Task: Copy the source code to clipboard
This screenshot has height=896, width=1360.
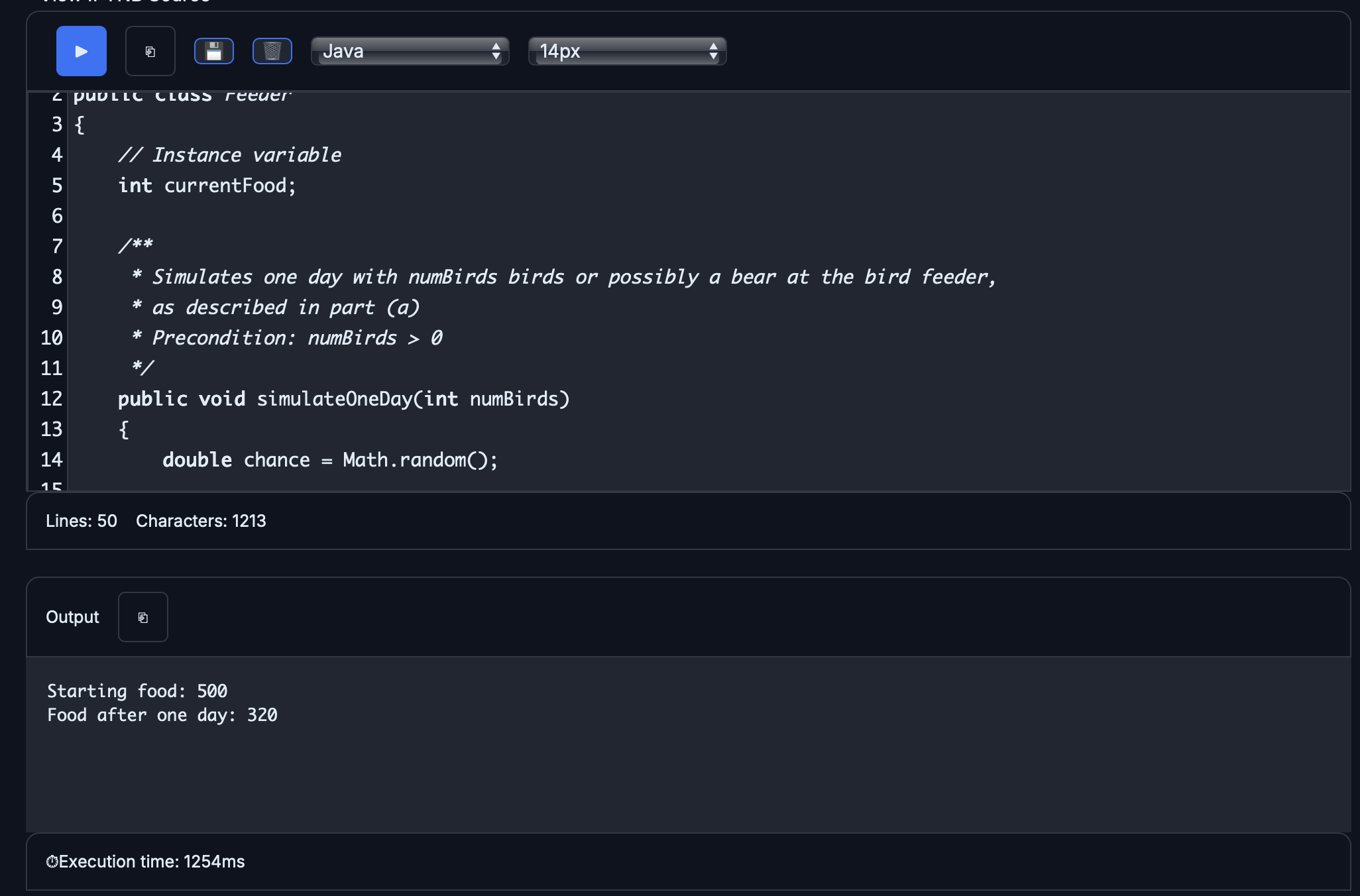Action: pos(150,50)
